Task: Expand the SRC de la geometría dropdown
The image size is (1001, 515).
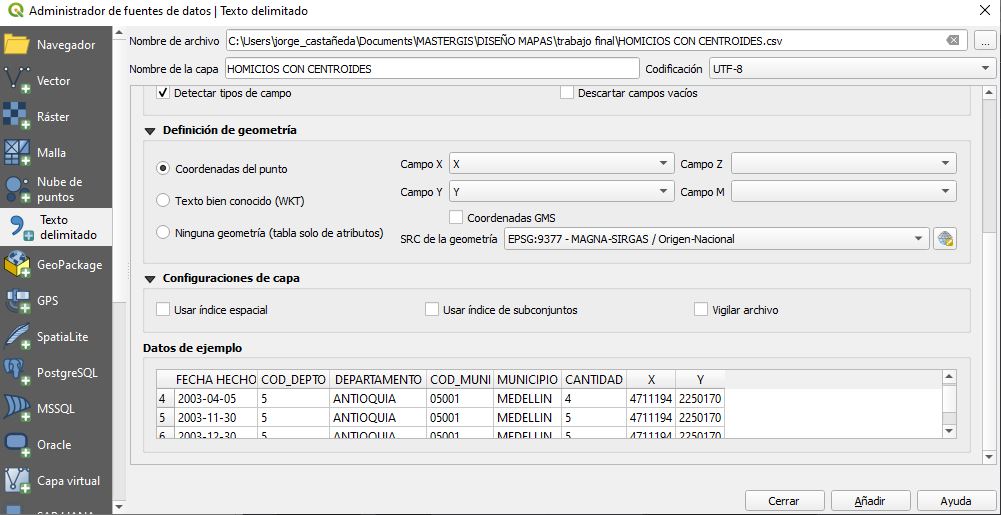Action: click(716, 239)
